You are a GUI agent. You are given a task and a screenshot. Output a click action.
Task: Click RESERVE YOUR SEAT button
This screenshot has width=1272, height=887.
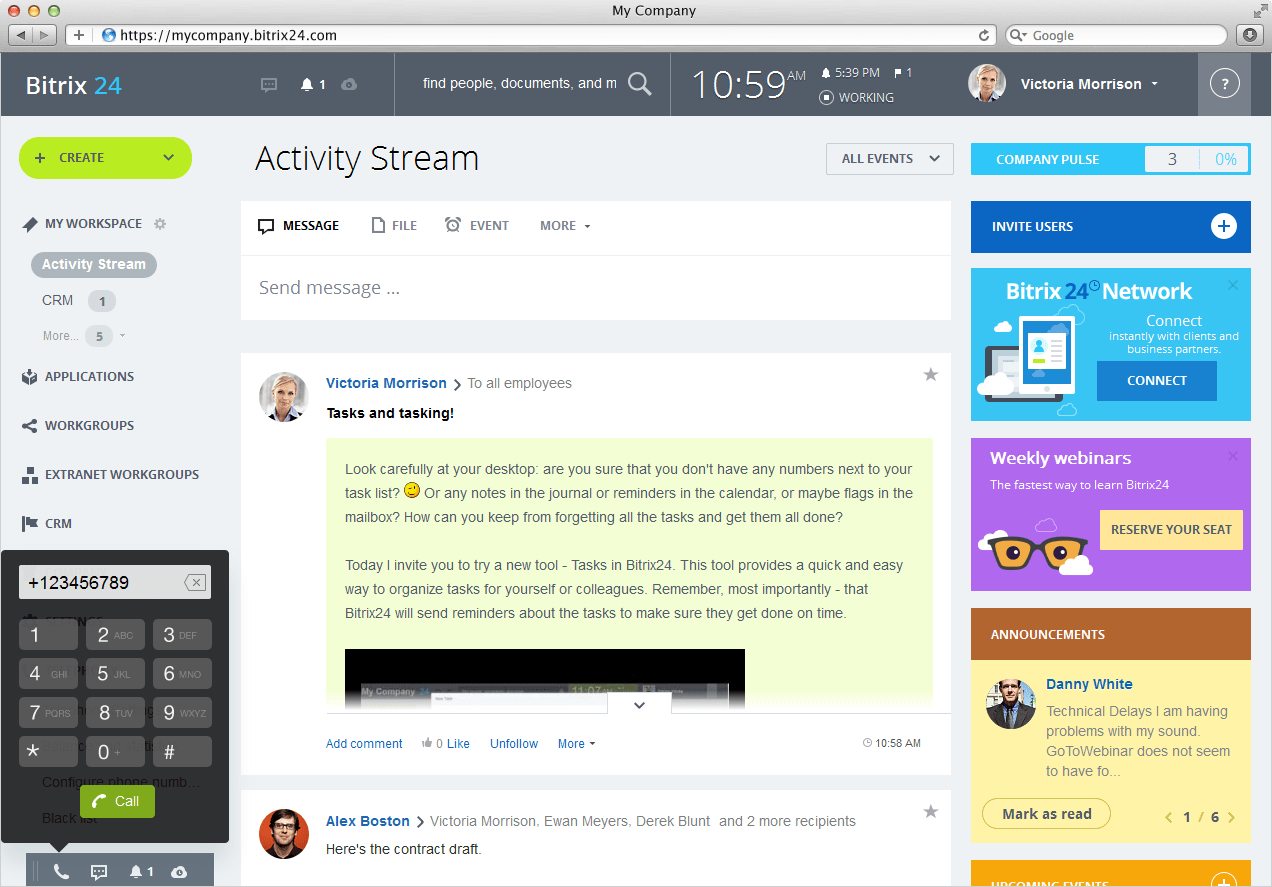point(1171,530)
